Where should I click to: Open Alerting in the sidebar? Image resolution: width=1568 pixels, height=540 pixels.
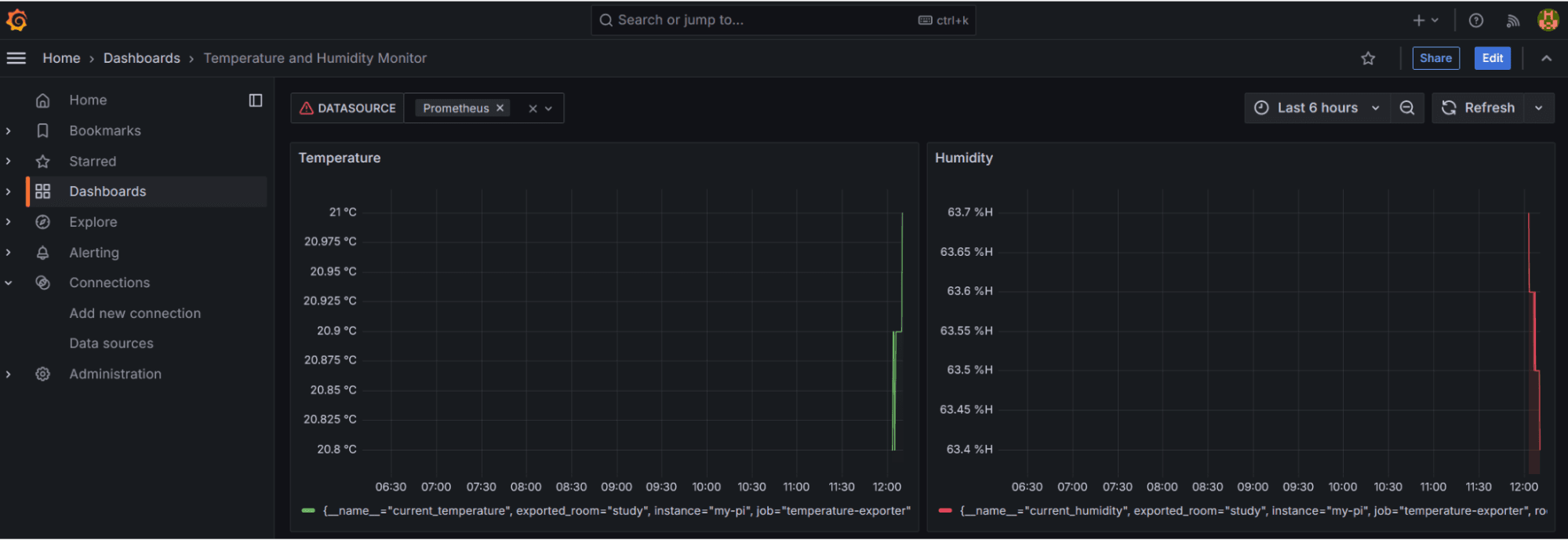click(x=94, y=253)
